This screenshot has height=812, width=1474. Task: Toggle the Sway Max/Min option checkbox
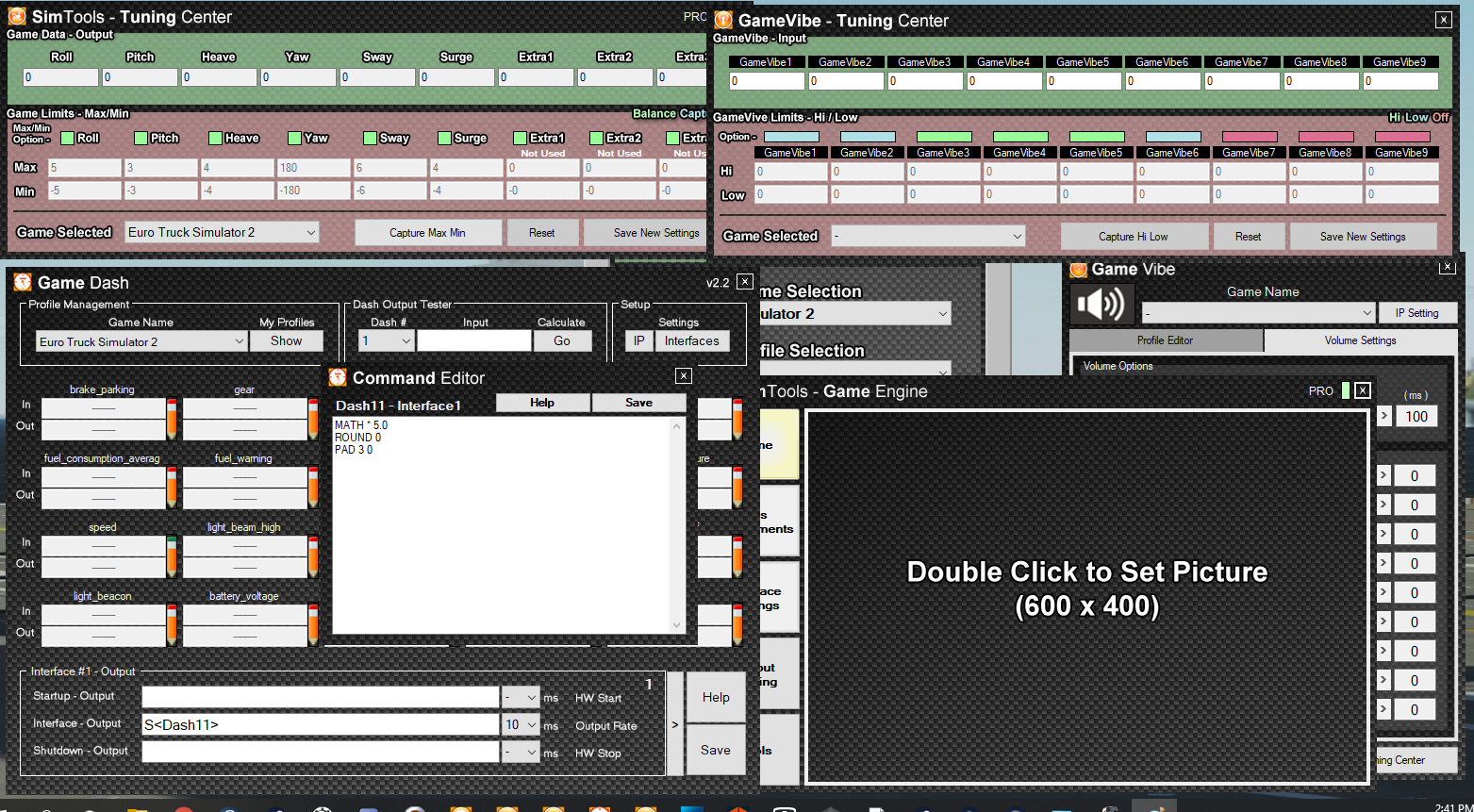point(370,138)
